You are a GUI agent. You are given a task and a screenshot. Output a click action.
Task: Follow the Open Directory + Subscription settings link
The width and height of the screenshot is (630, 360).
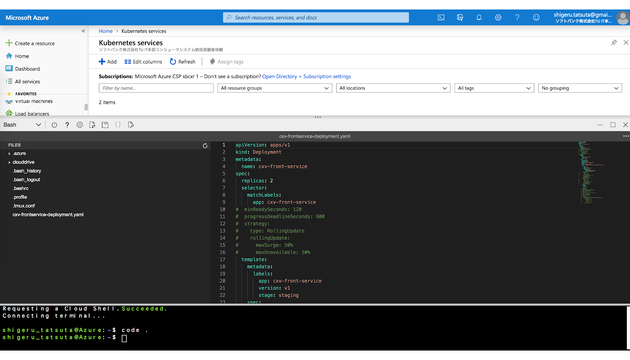(x=307, y=76)
